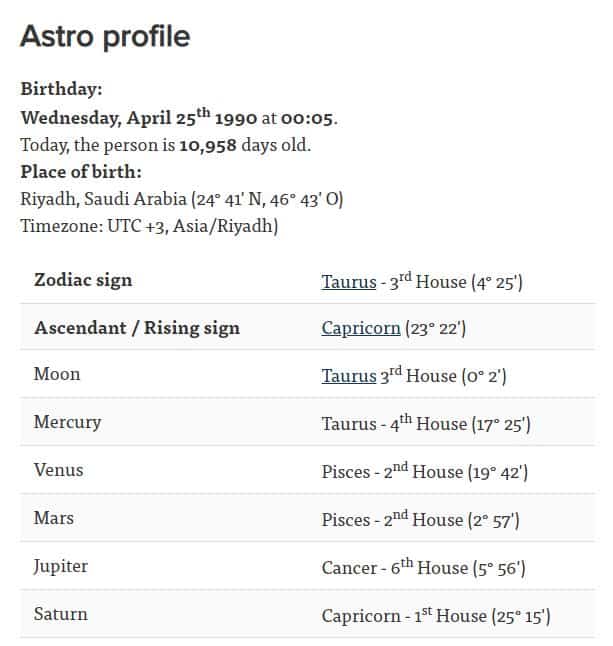This screenshot has height=646, width=613.
Task: Click the Astro profile heading
Action: (x=105, y=37)
